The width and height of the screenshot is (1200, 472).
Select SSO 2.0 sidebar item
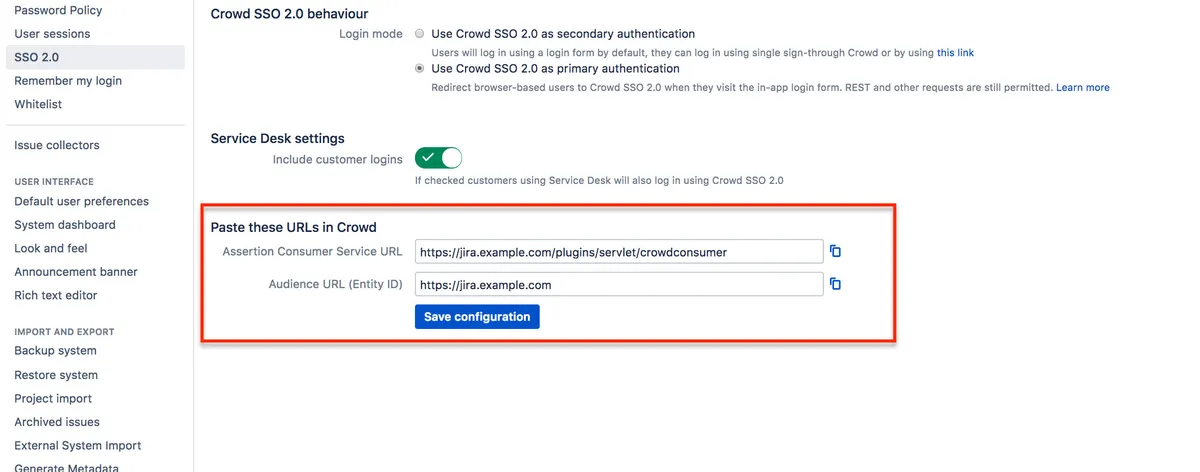(x=37, y=57)
